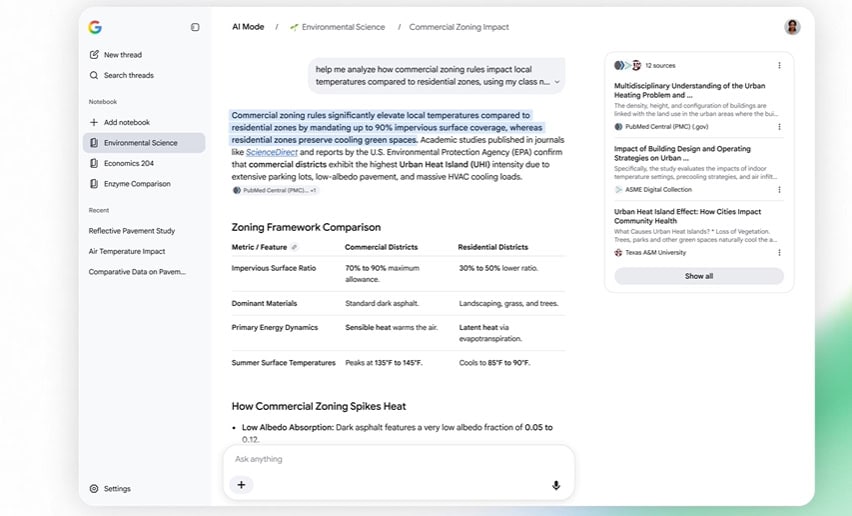Open source Multidisciplinary Understanding of Urban Heating
Screen dimensions: 852x516
pos(690,91)
